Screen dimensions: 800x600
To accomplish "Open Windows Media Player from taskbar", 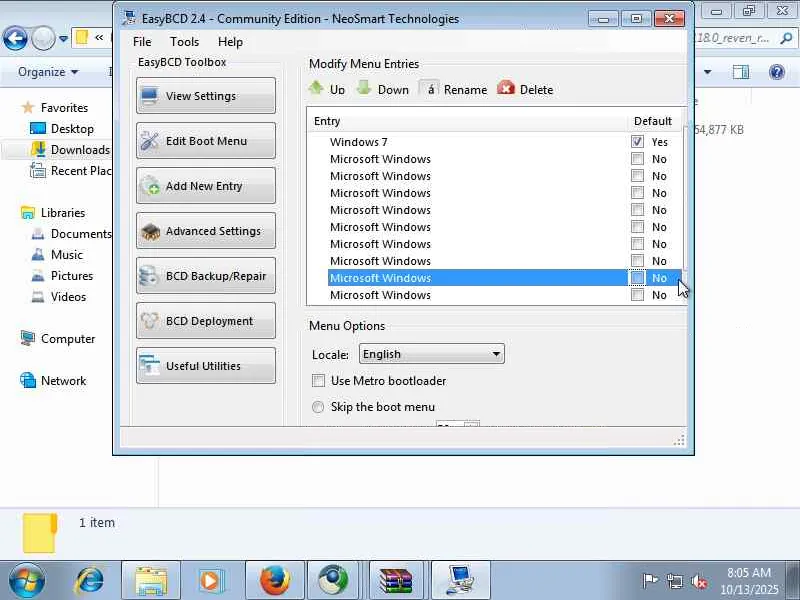I will (212, 581).
